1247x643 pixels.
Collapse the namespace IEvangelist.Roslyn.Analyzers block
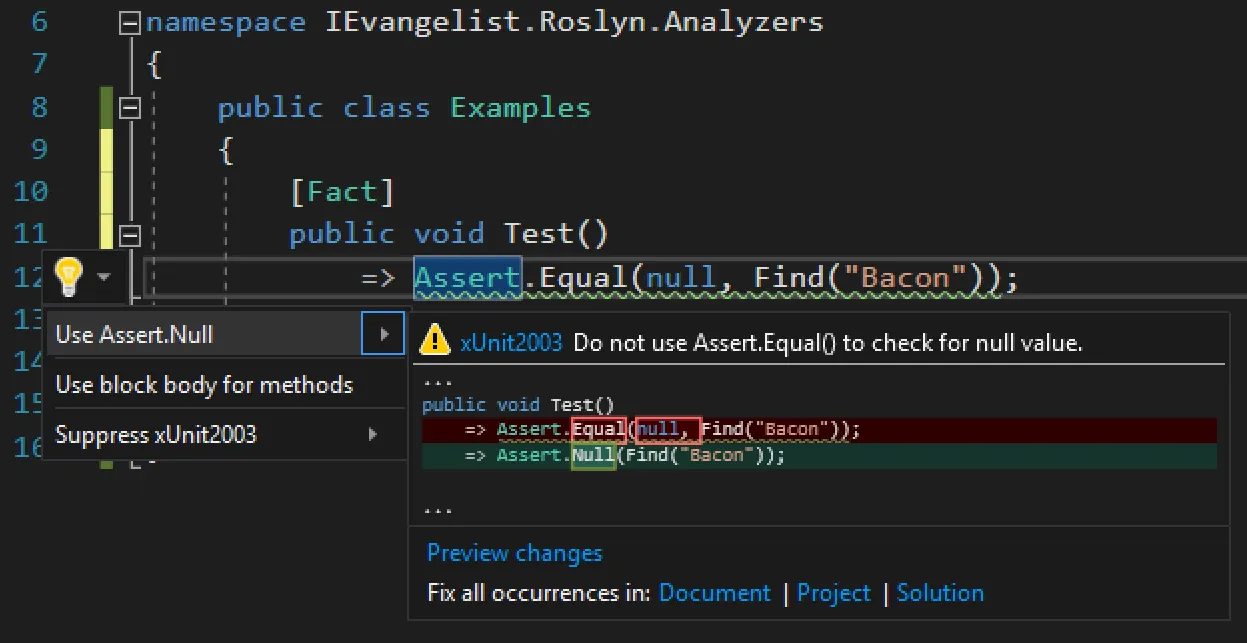(130, 24)
